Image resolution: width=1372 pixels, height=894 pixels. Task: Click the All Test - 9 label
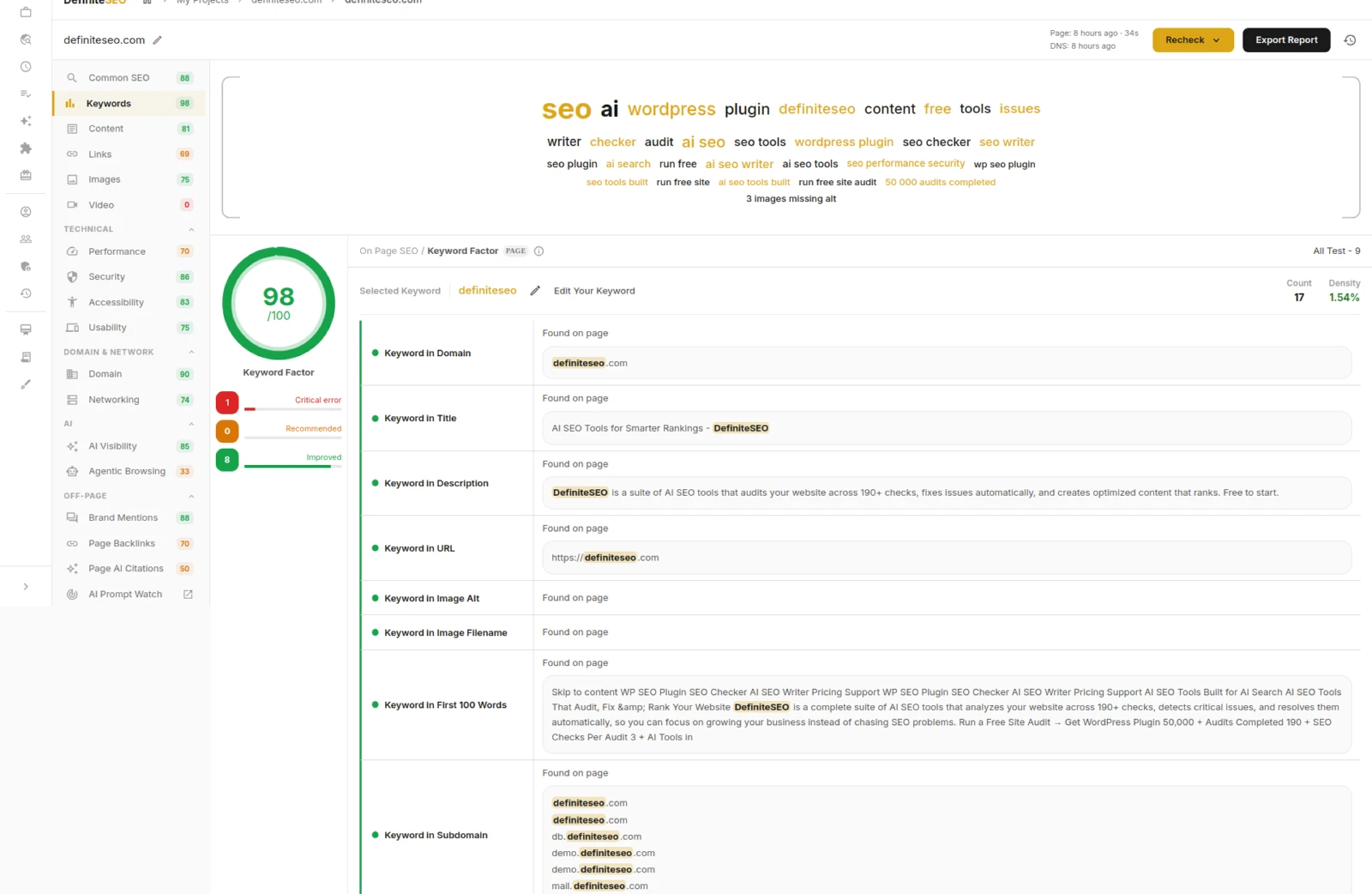1336,251
